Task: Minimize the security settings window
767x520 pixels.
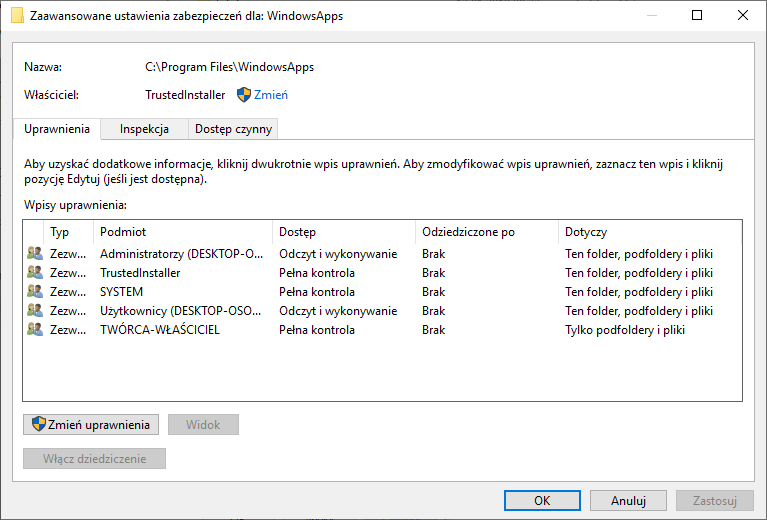Action: (652, 15)
